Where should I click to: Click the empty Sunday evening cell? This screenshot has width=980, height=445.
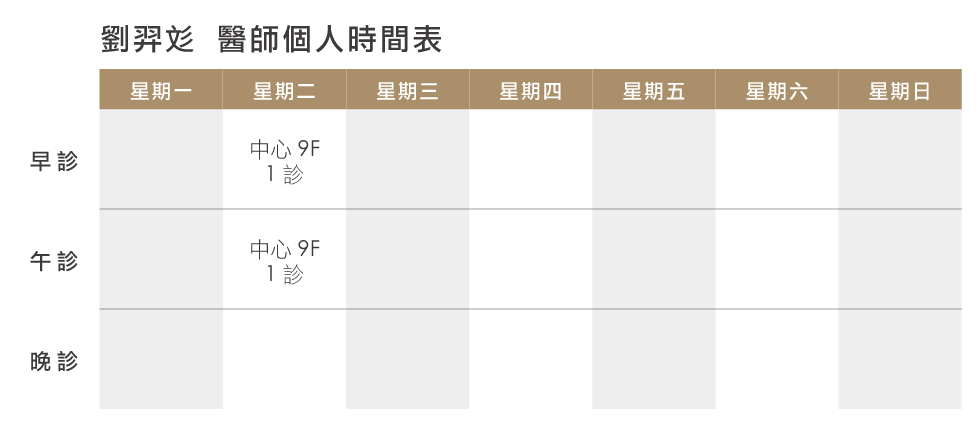point(899,360)
